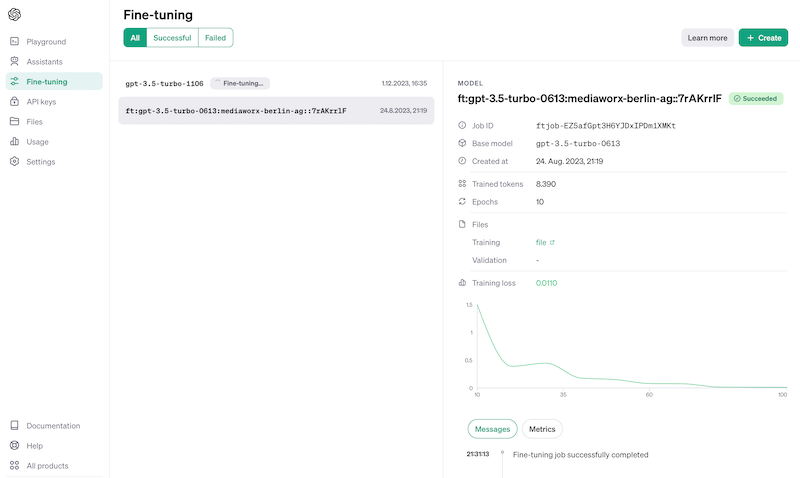The height and width of the screenshot is (478, 800).
Task: Click the Fine-tuning sliders icon in sidebar
Action: pyautogui.click(x=14, y=81)
